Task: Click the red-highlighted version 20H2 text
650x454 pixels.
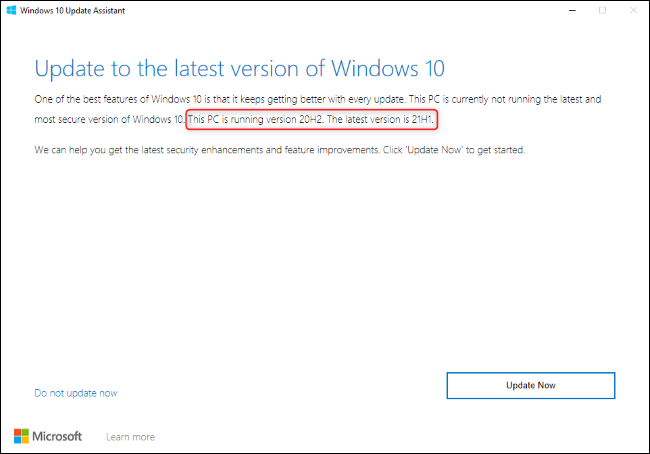Action: [264, 120]
